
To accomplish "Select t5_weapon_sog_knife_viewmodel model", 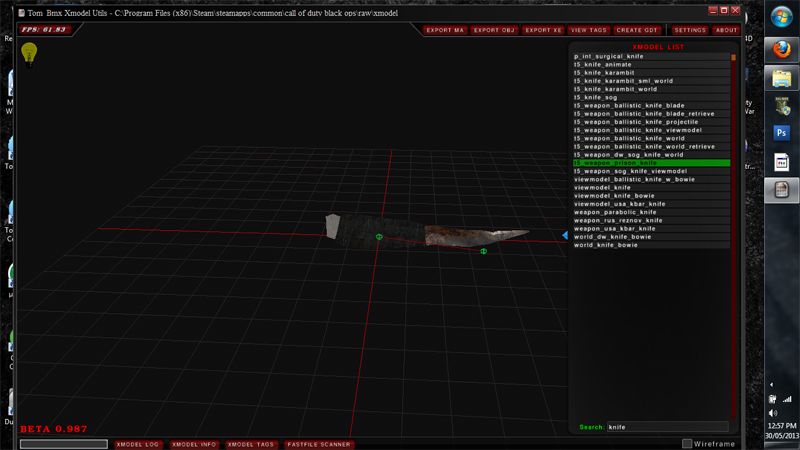I will point(652,171).
